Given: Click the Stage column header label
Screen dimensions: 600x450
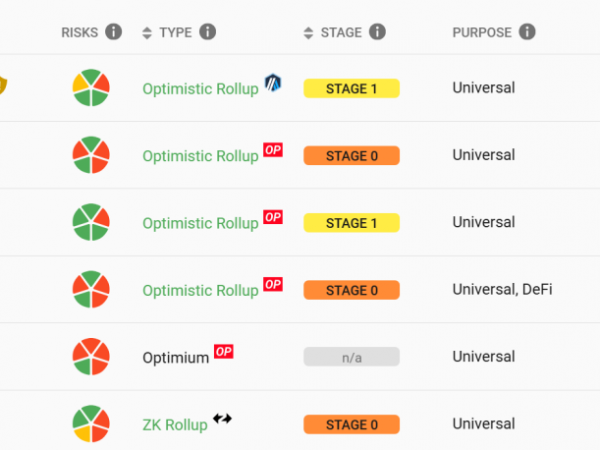Looking at the screenshot, I should pyautogui.click(x=341, y=33).
